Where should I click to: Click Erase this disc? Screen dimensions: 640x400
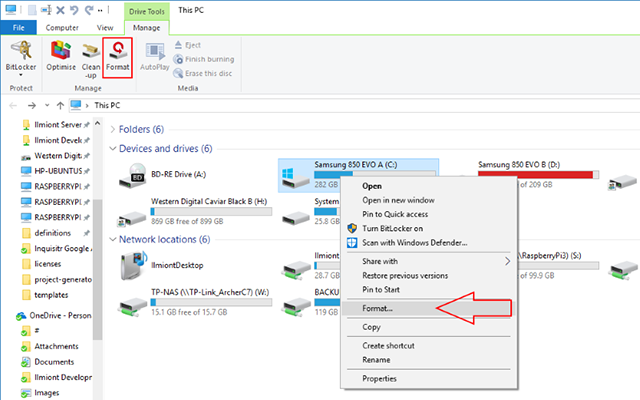[x=203, y=73]
